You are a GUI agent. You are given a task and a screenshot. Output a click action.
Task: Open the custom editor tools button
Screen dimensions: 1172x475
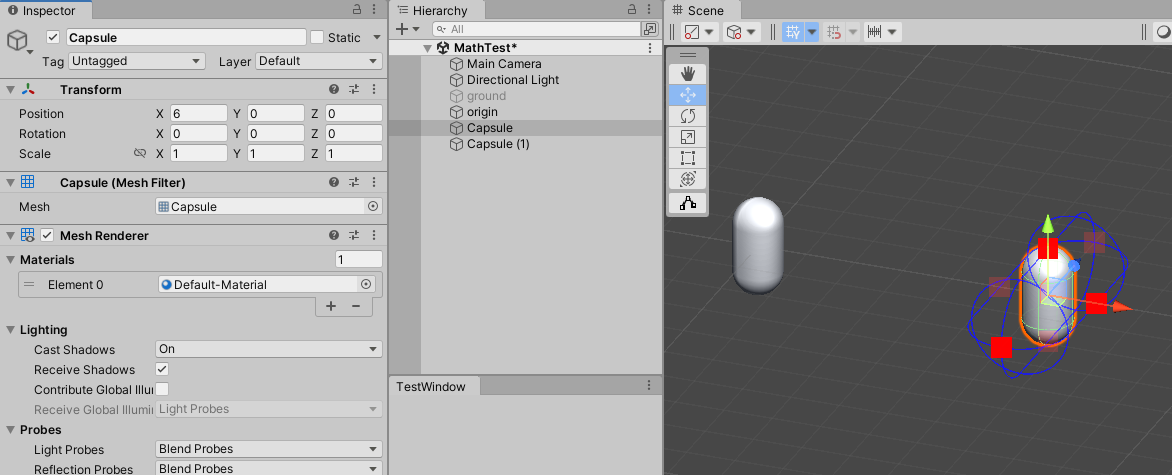[688, 203]
